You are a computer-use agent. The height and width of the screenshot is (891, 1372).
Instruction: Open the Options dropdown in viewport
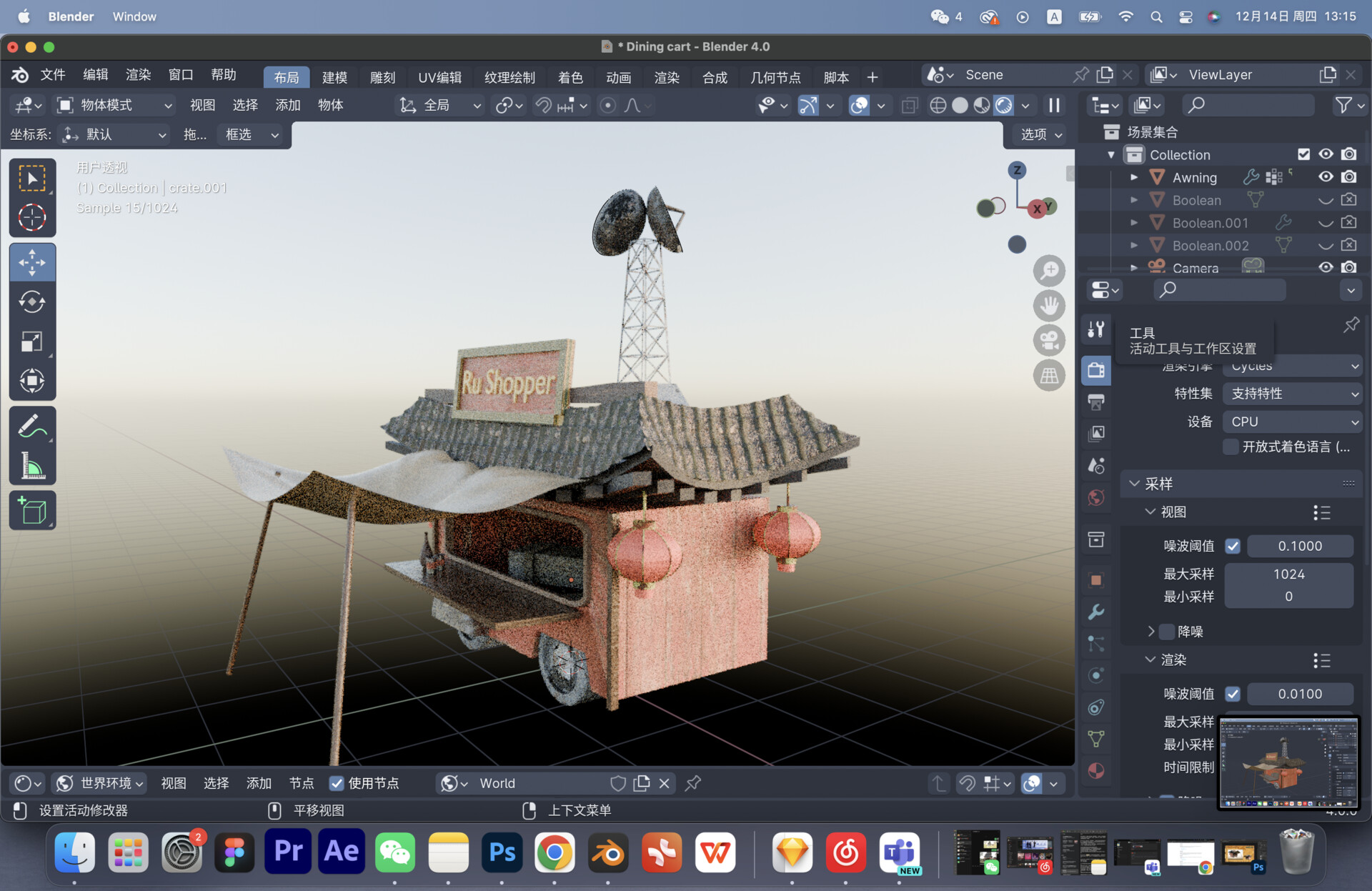tap(1040, 135)
